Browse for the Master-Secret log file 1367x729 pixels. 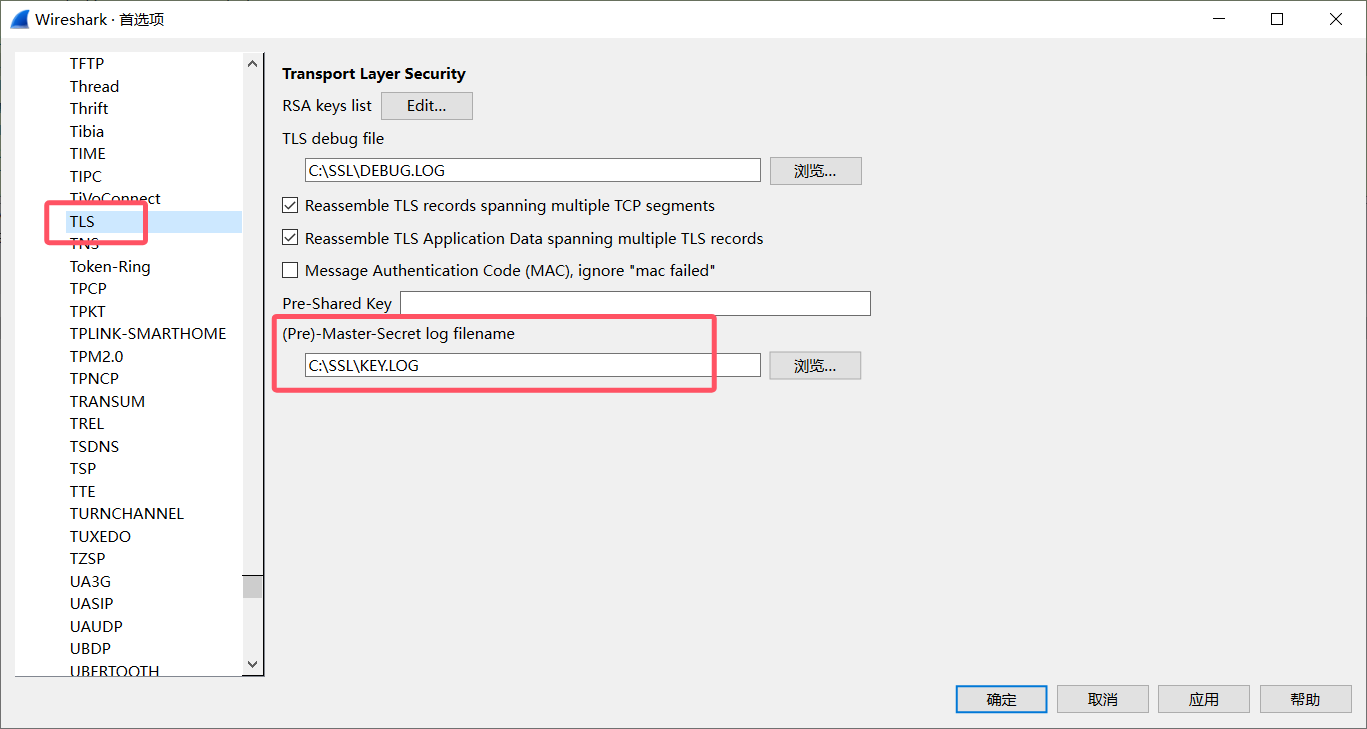tap(815, 366)
